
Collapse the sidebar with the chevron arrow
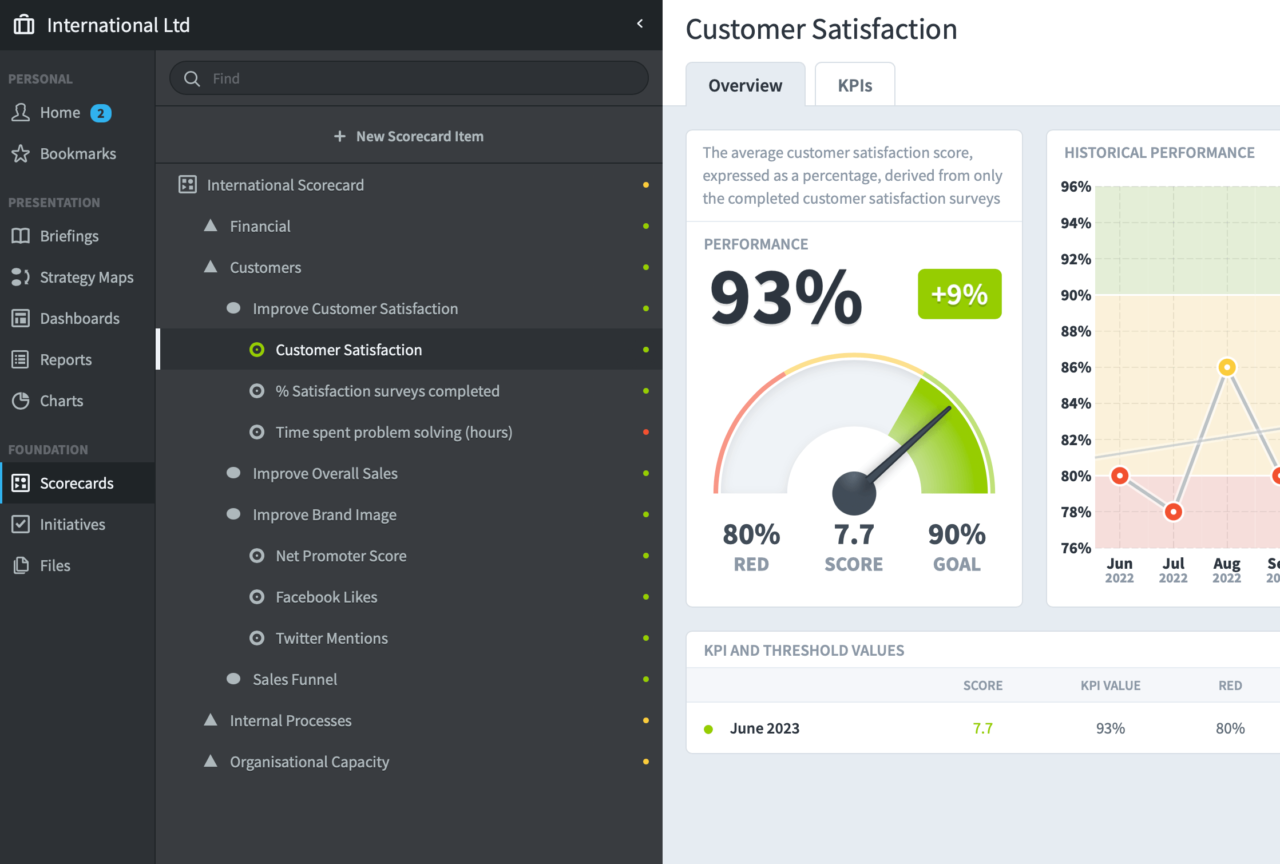click(639, 22)
